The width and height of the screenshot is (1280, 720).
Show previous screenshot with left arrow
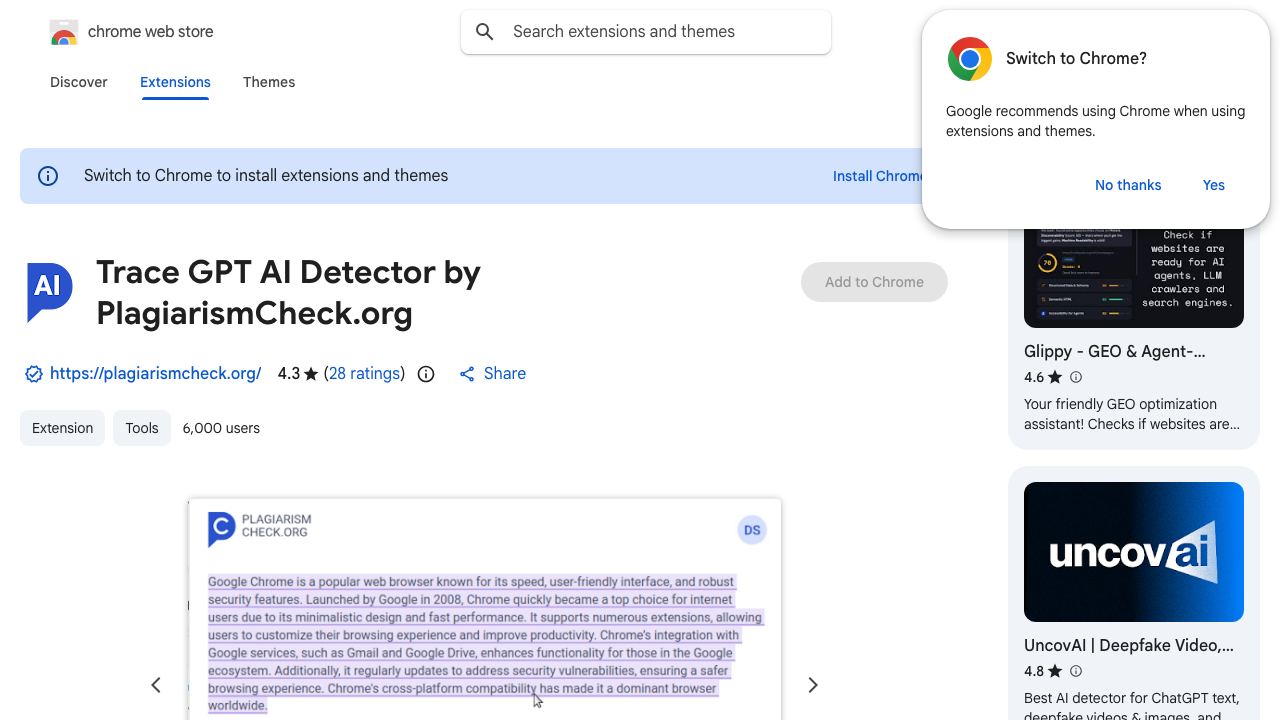point(156,685)
